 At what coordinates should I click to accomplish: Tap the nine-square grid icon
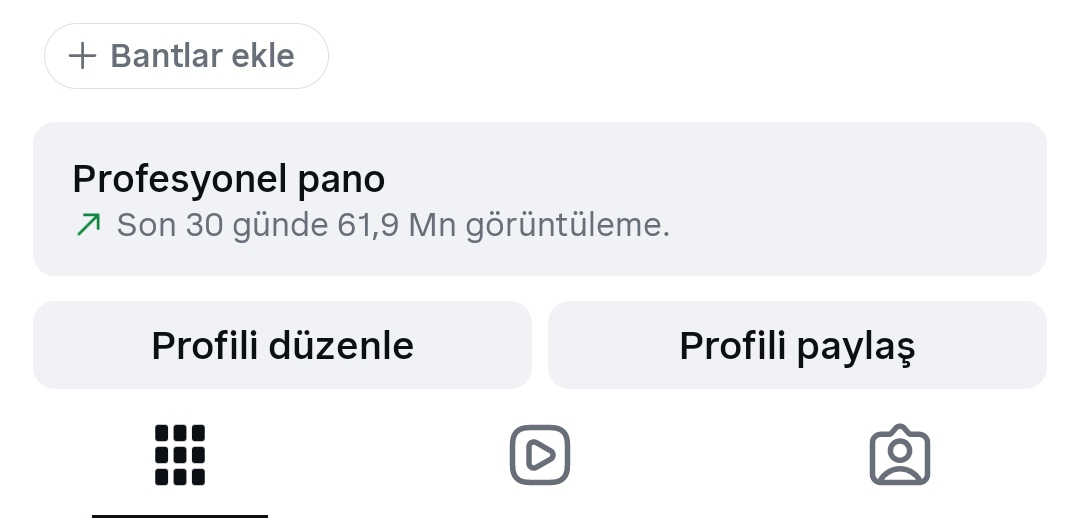[x=180, y=455]
